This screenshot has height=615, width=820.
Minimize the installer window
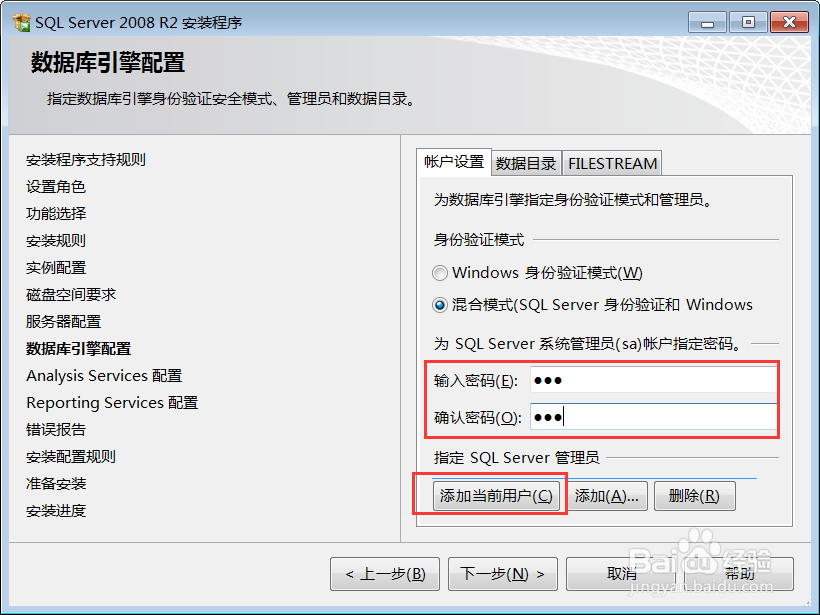point(707,22)
